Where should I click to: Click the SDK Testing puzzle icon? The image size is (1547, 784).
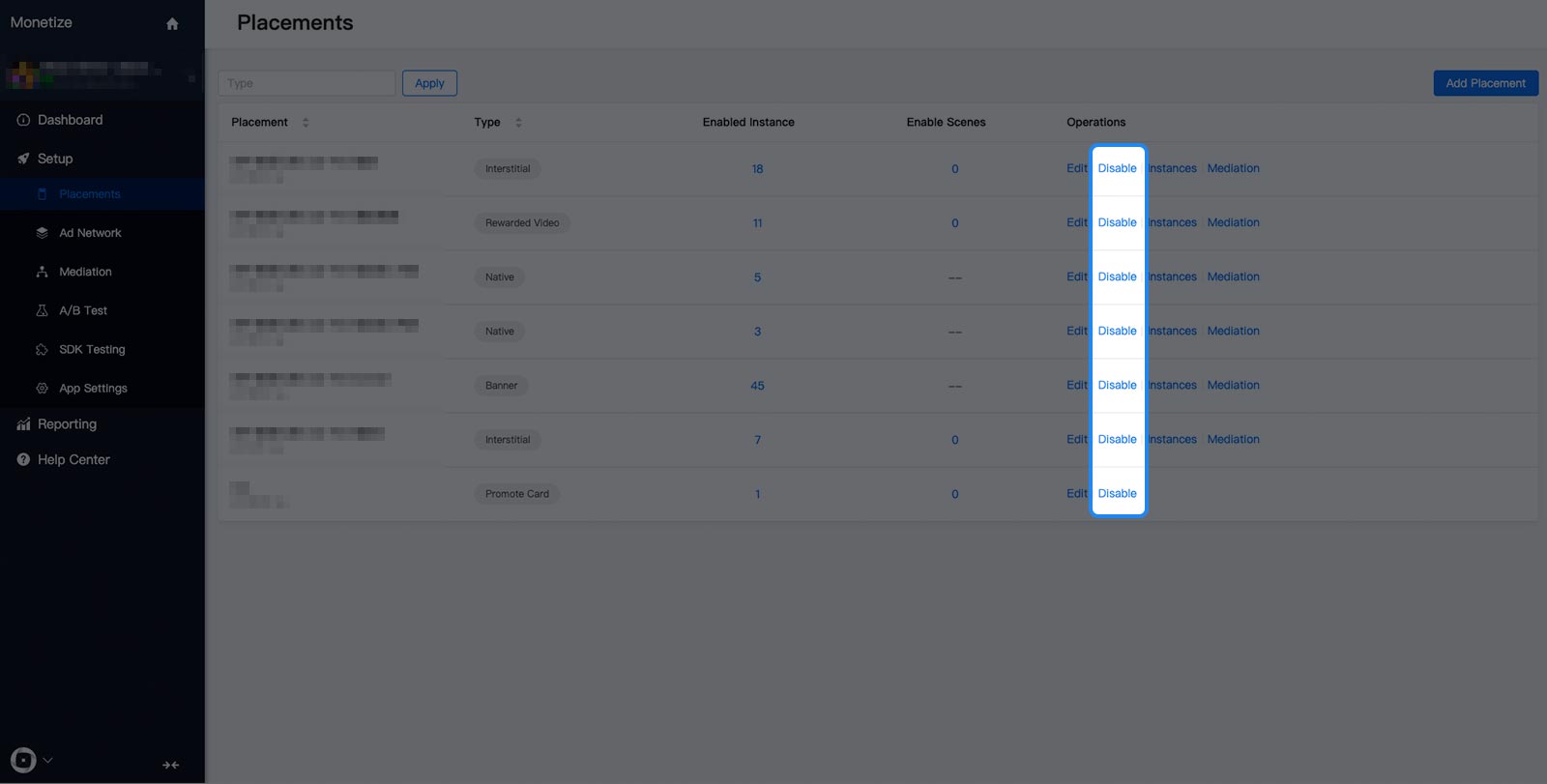click(x=42, y=349)
